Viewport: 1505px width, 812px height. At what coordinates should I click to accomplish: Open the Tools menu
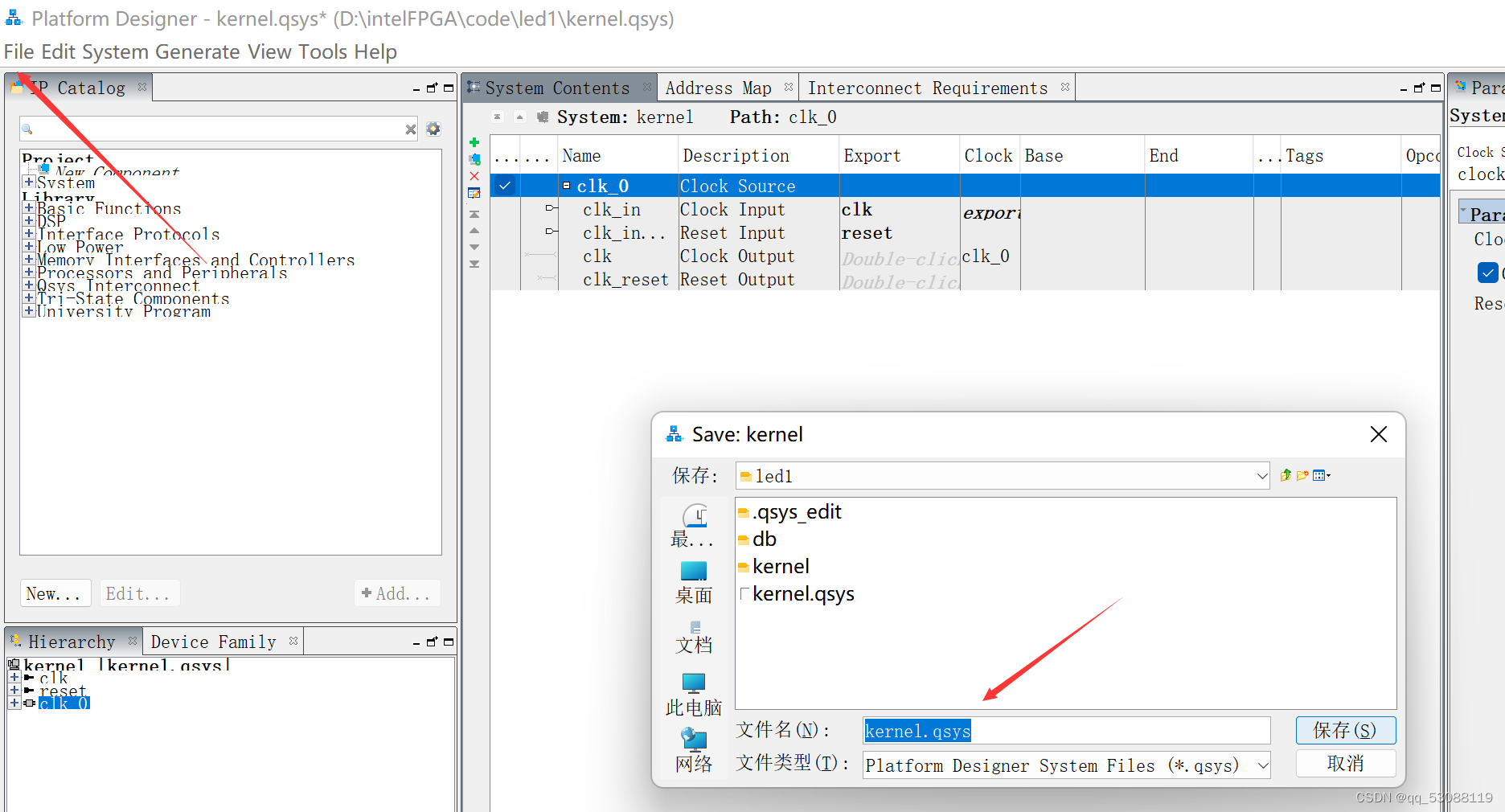(323, 52)
